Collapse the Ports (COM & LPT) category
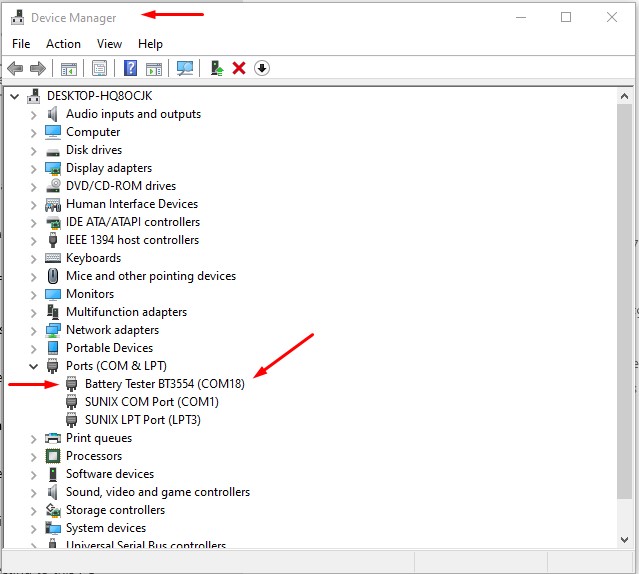639x574 pixels. (33, 366)
